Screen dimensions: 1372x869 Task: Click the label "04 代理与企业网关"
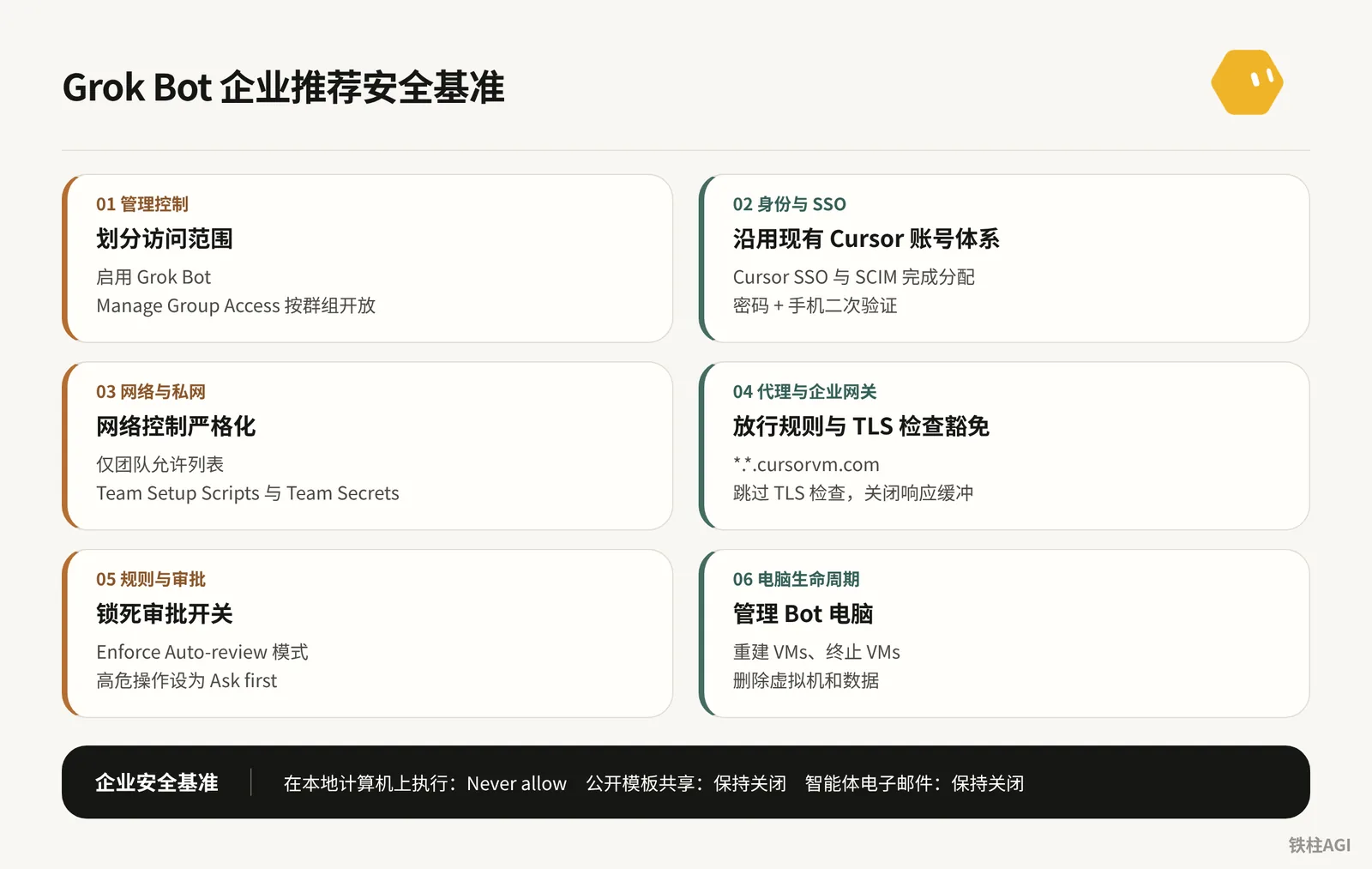(804, 392)
